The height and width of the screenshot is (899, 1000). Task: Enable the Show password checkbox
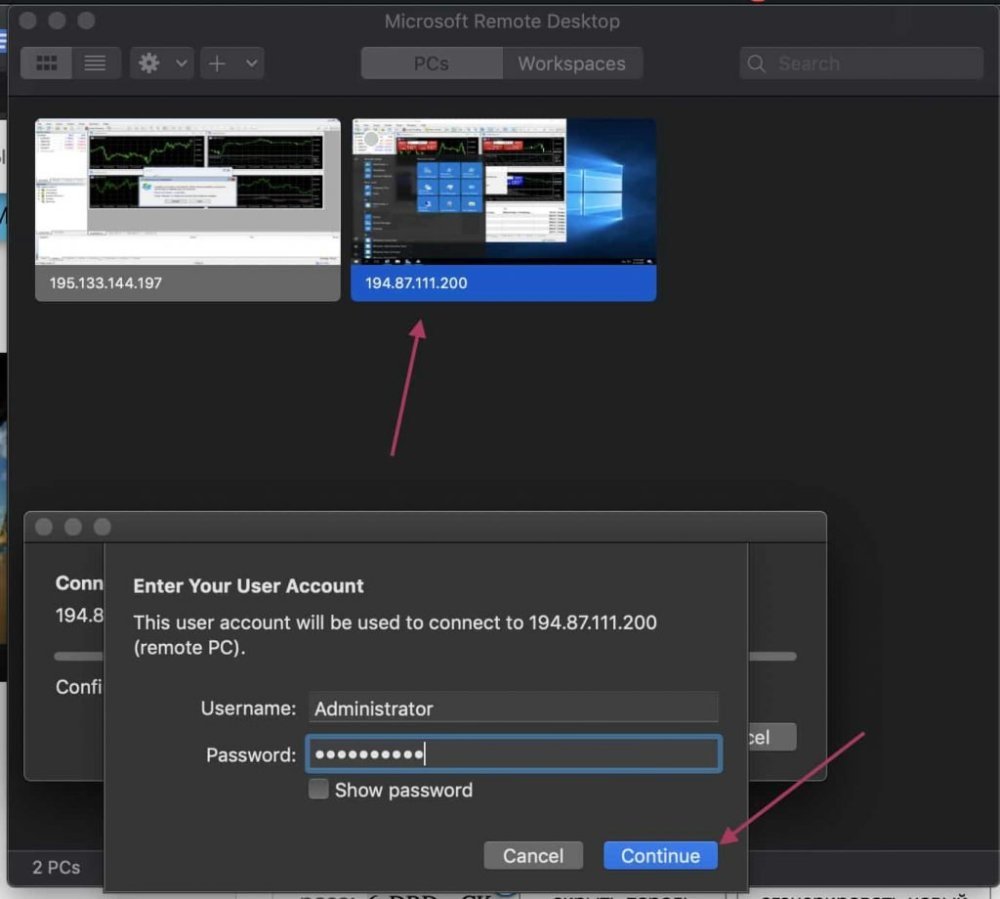318,789
